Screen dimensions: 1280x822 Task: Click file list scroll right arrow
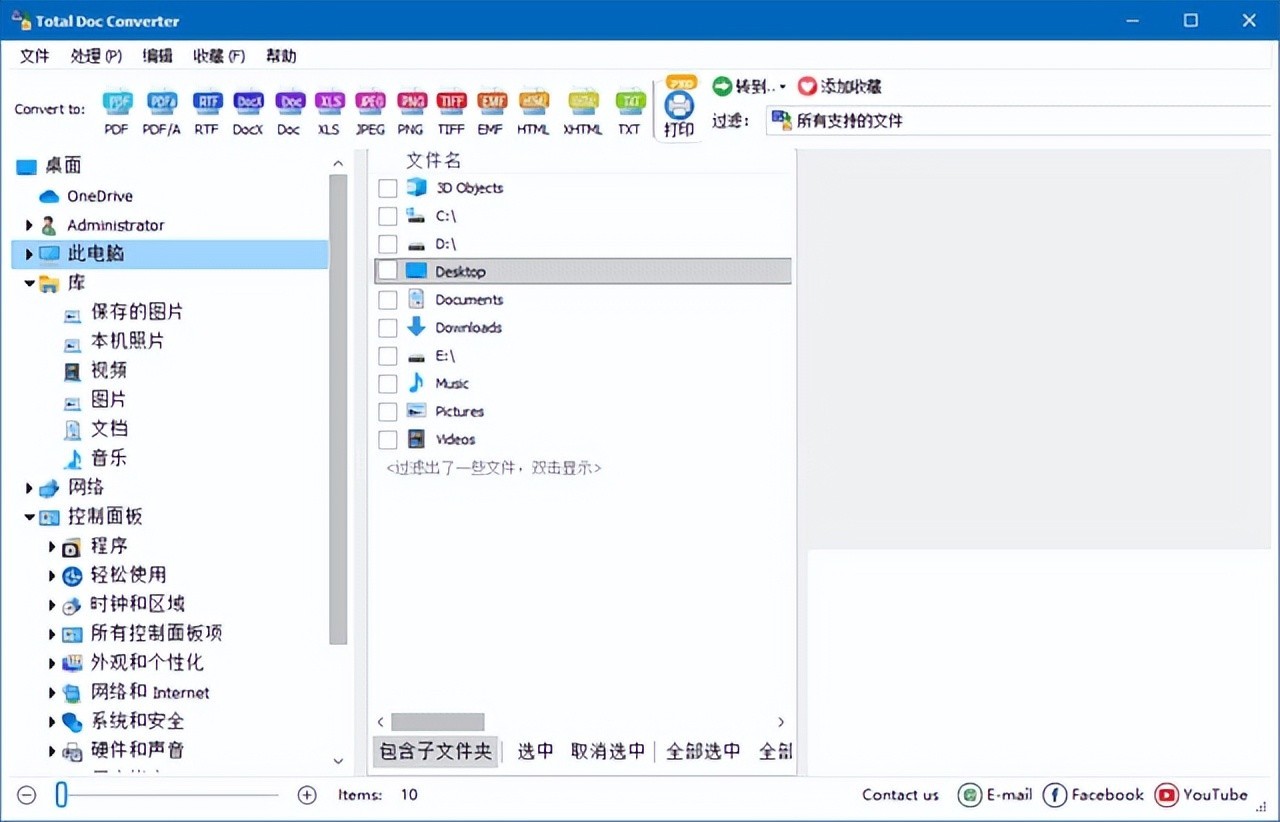click(x=781, y=722)
